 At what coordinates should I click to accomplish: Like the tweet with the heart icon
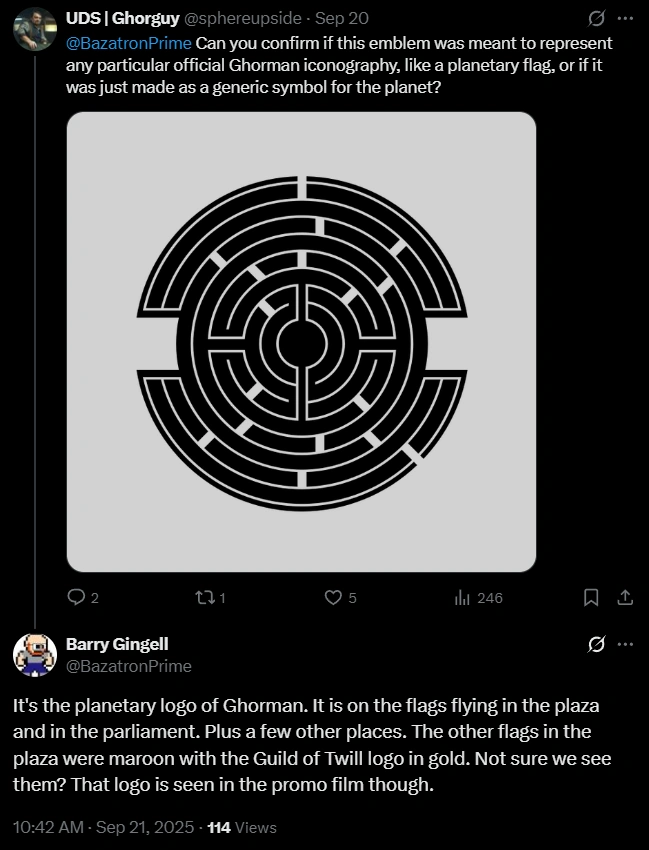coord(334,597)
